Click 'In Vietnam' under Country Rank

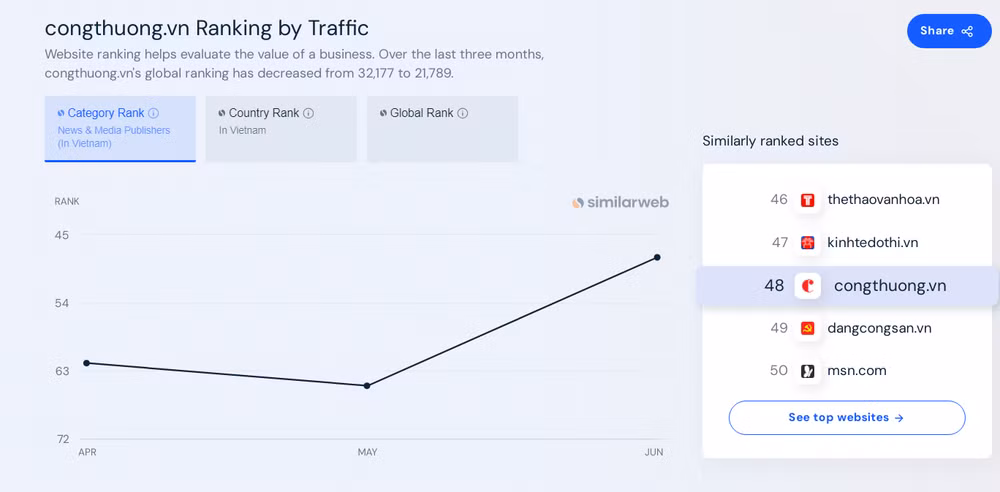[x=242, y=130]
